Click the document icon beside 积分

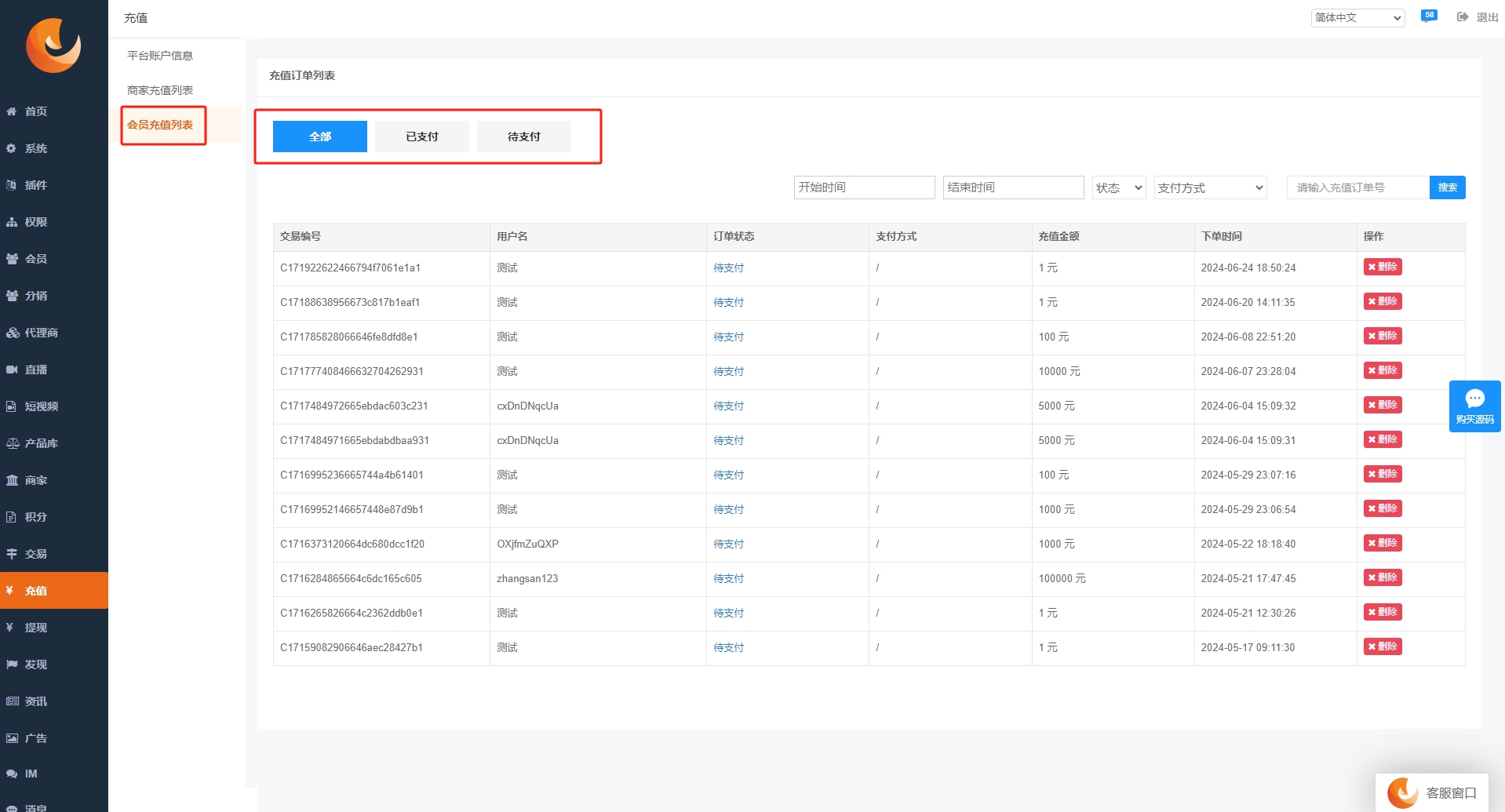tap(12, 517)
